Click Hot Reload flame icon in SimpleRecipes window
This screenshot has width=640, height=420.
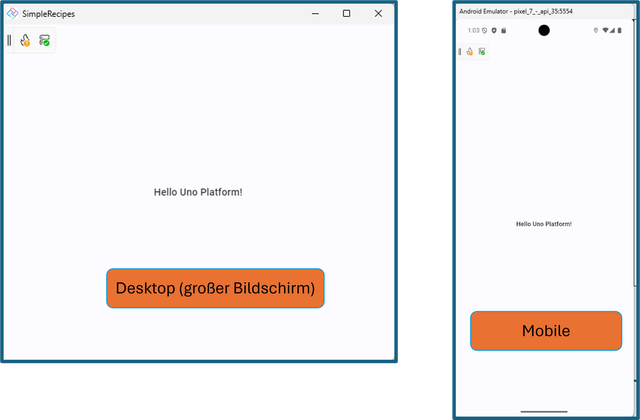click(x=25, y=40)
